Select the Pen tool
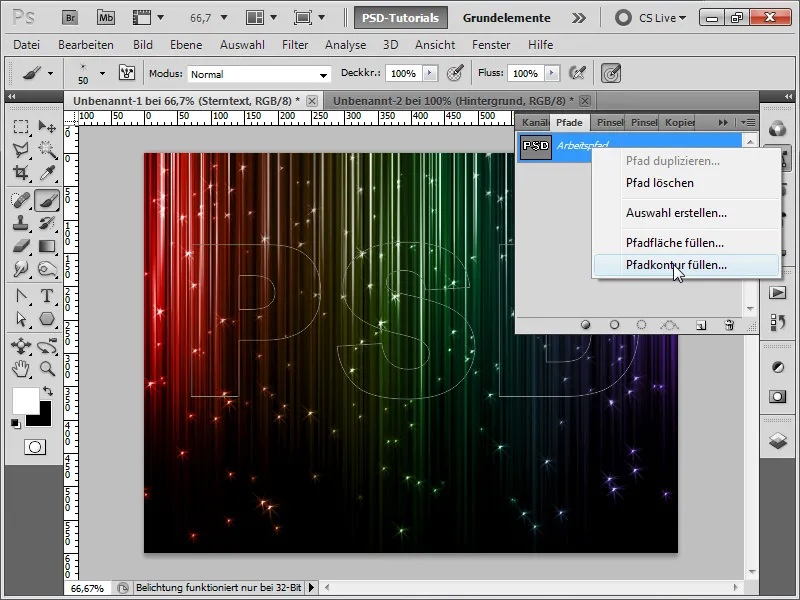This screenshot has width=800, height=600. coord(21,296)
